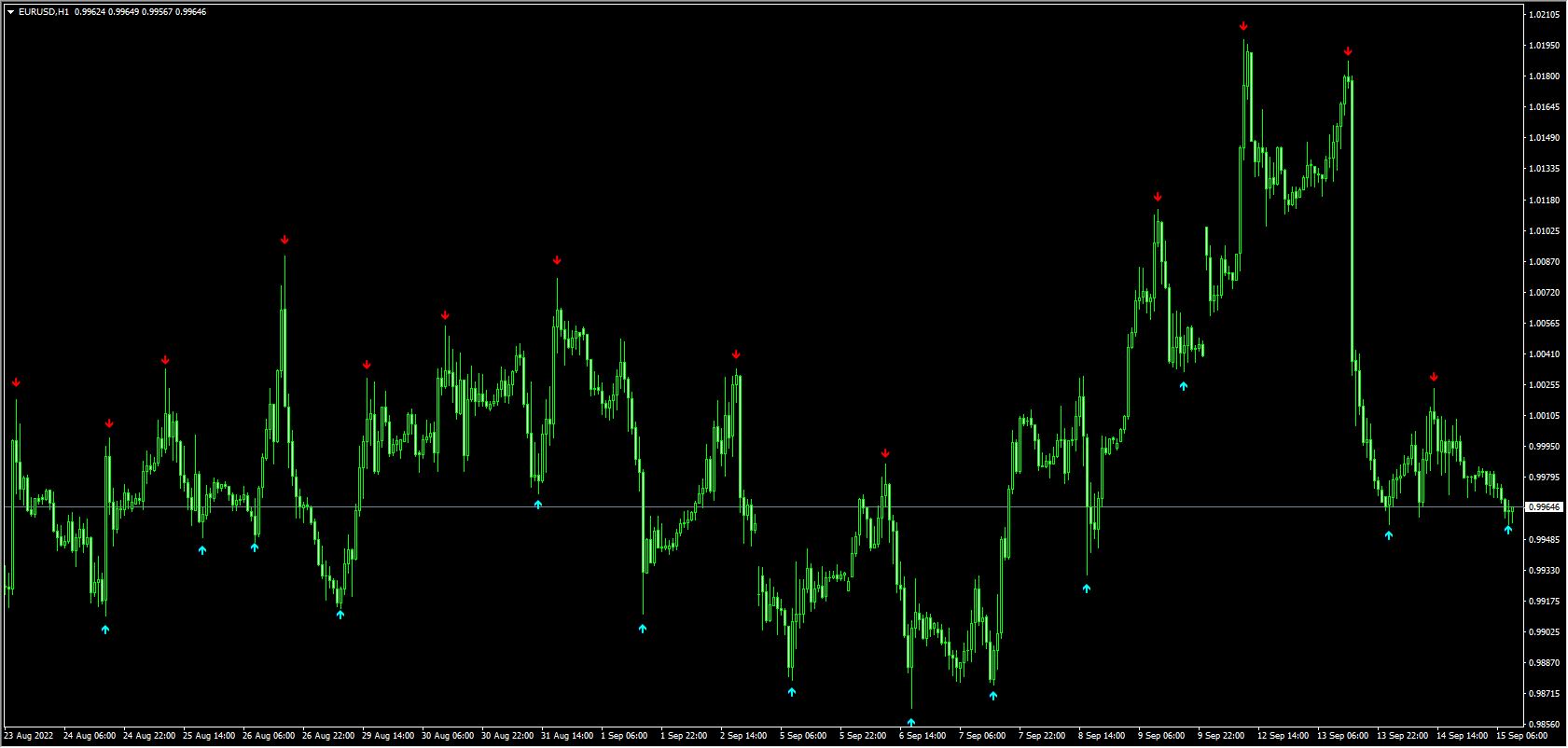1568x748 pixels.
Task: Click the 0.99175 price scale label
Action: coord(1545,602)
